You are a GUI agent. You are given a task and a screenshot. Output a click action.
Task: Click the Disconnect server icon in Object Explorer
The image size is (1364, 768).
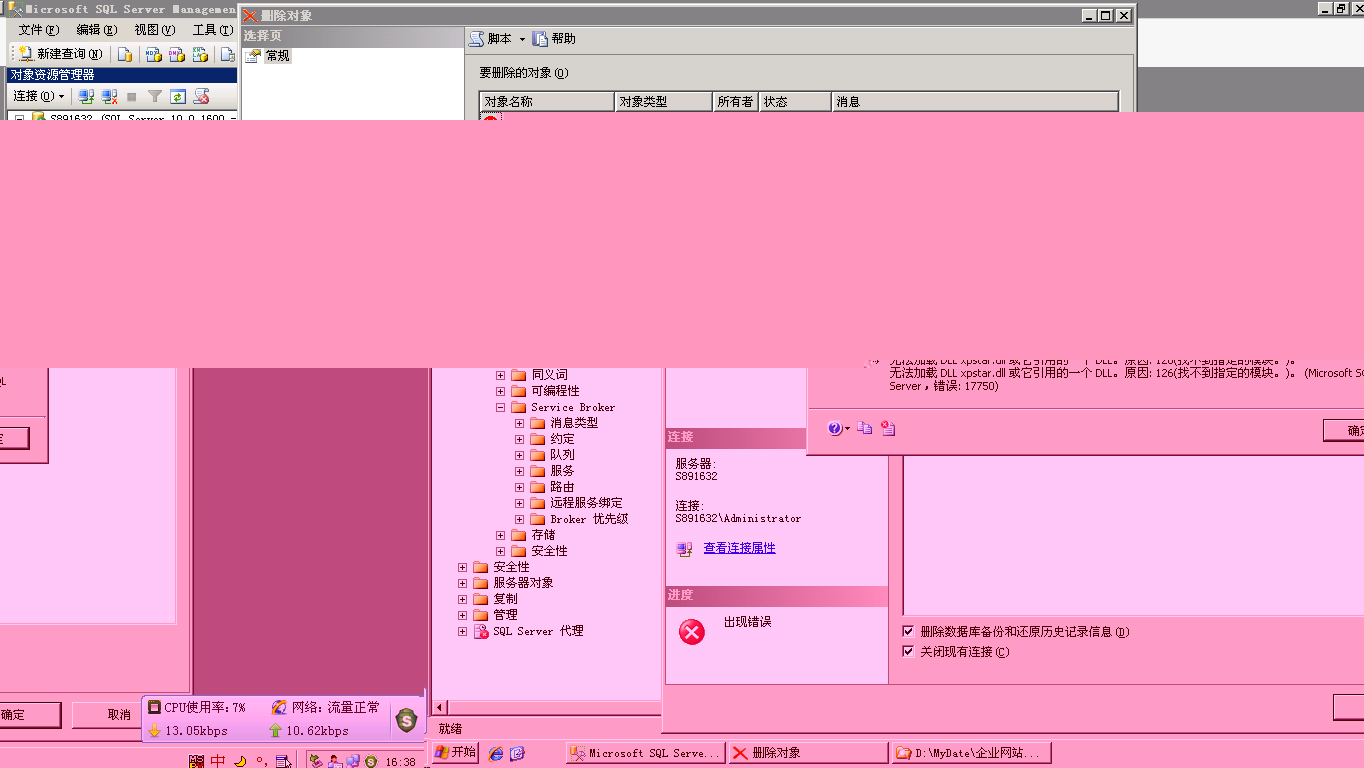point(109,97)
